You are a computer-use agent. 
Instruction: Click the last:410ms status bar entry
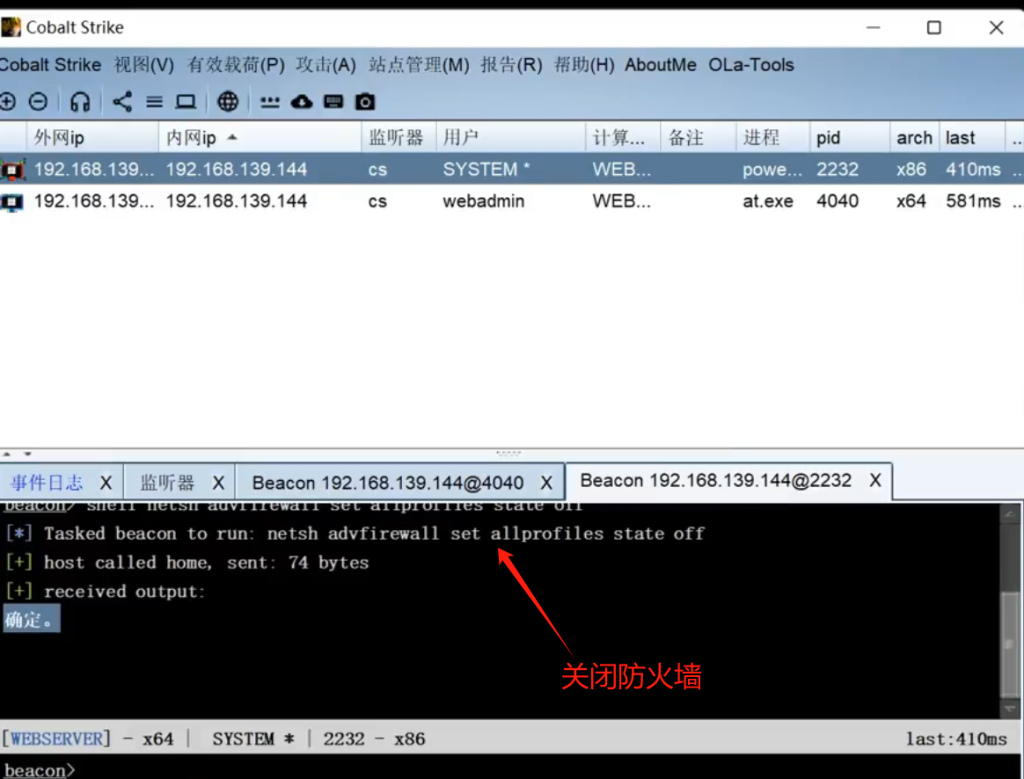(956, 739)
